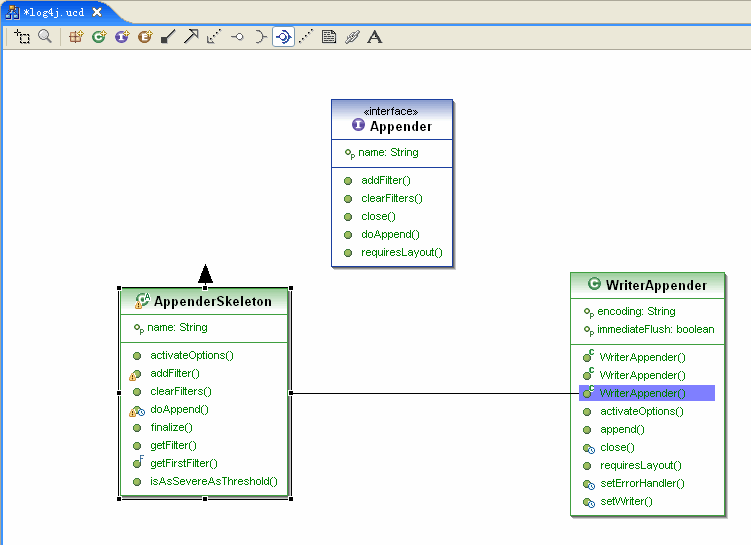This screenshot has height=545, width=751.
Task: Select addFilter() in Appender interface
Action: 386,181
